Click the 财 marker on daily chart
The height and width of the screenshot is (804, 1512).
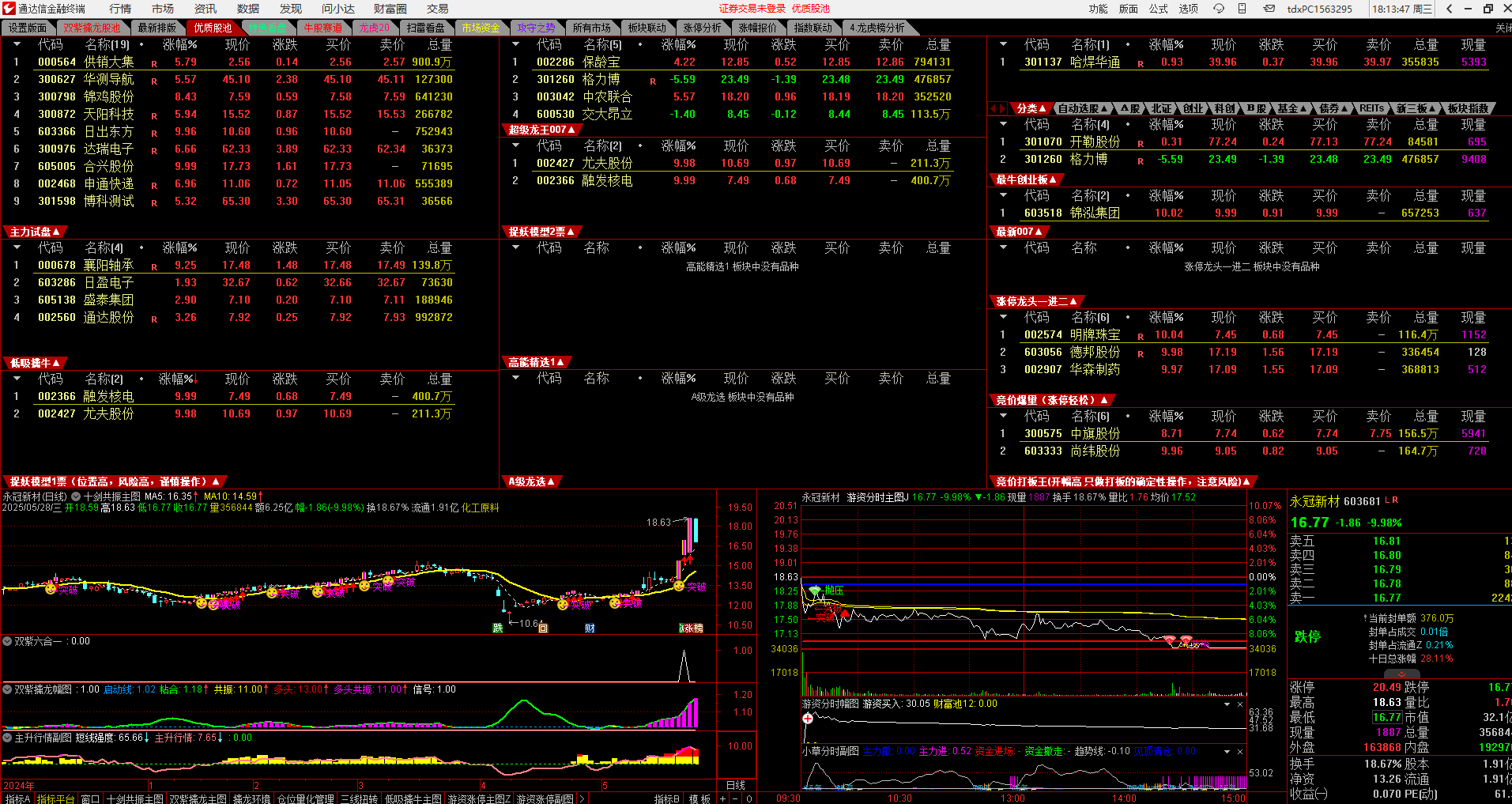coord(590,628)
